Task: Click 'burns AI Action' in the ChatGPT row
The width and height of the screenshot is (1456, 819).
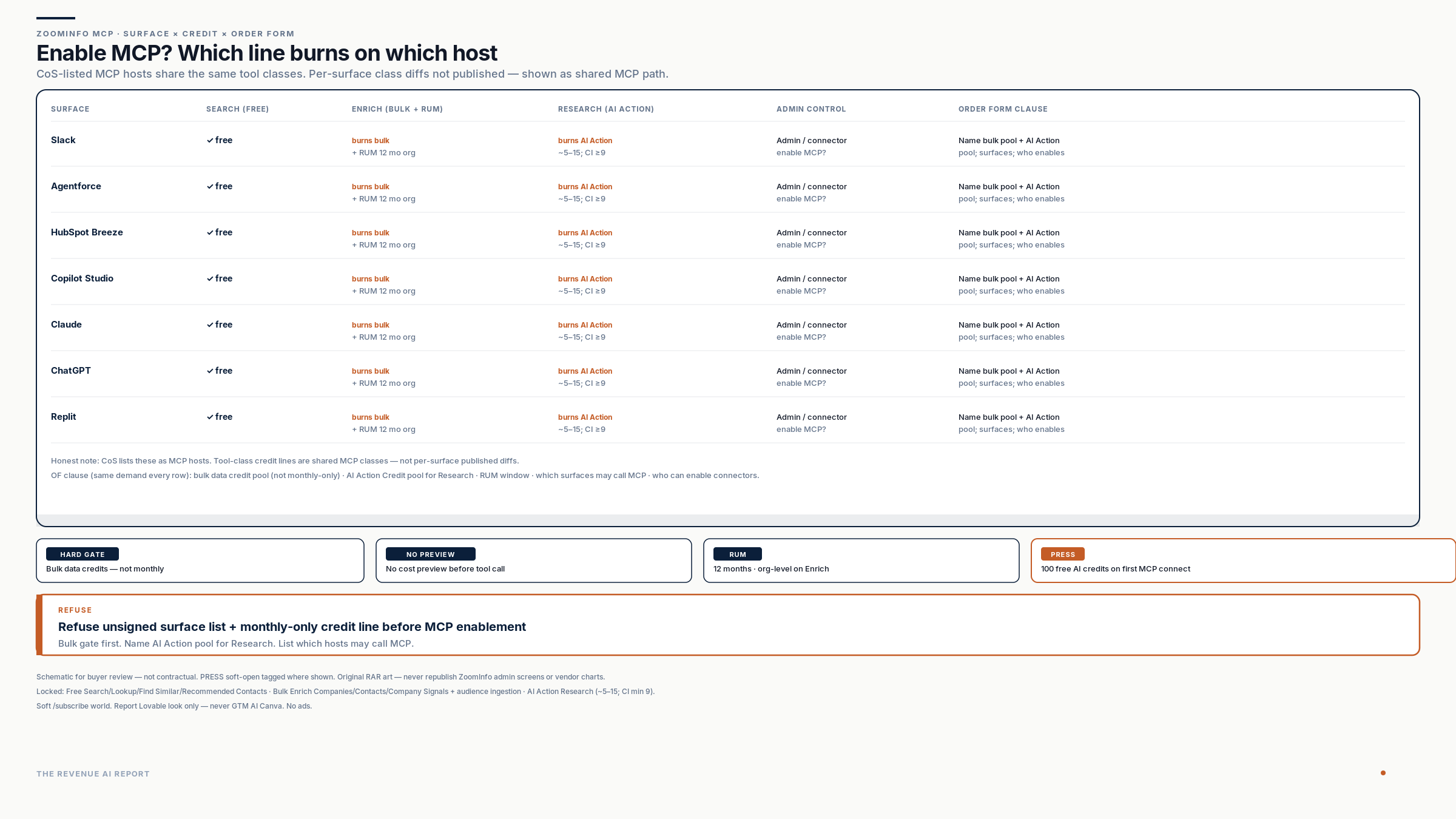Action: [x=585, y=371]
